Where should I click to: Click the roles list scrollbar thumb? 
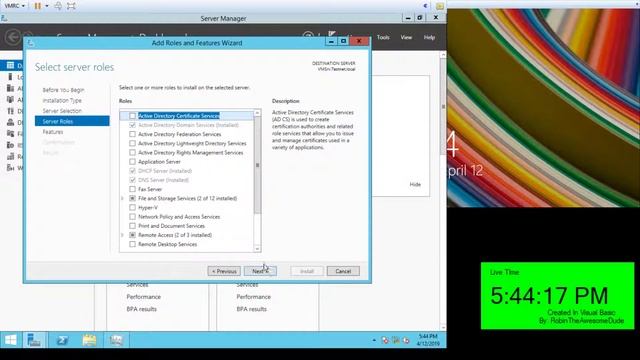coord(257,165)
